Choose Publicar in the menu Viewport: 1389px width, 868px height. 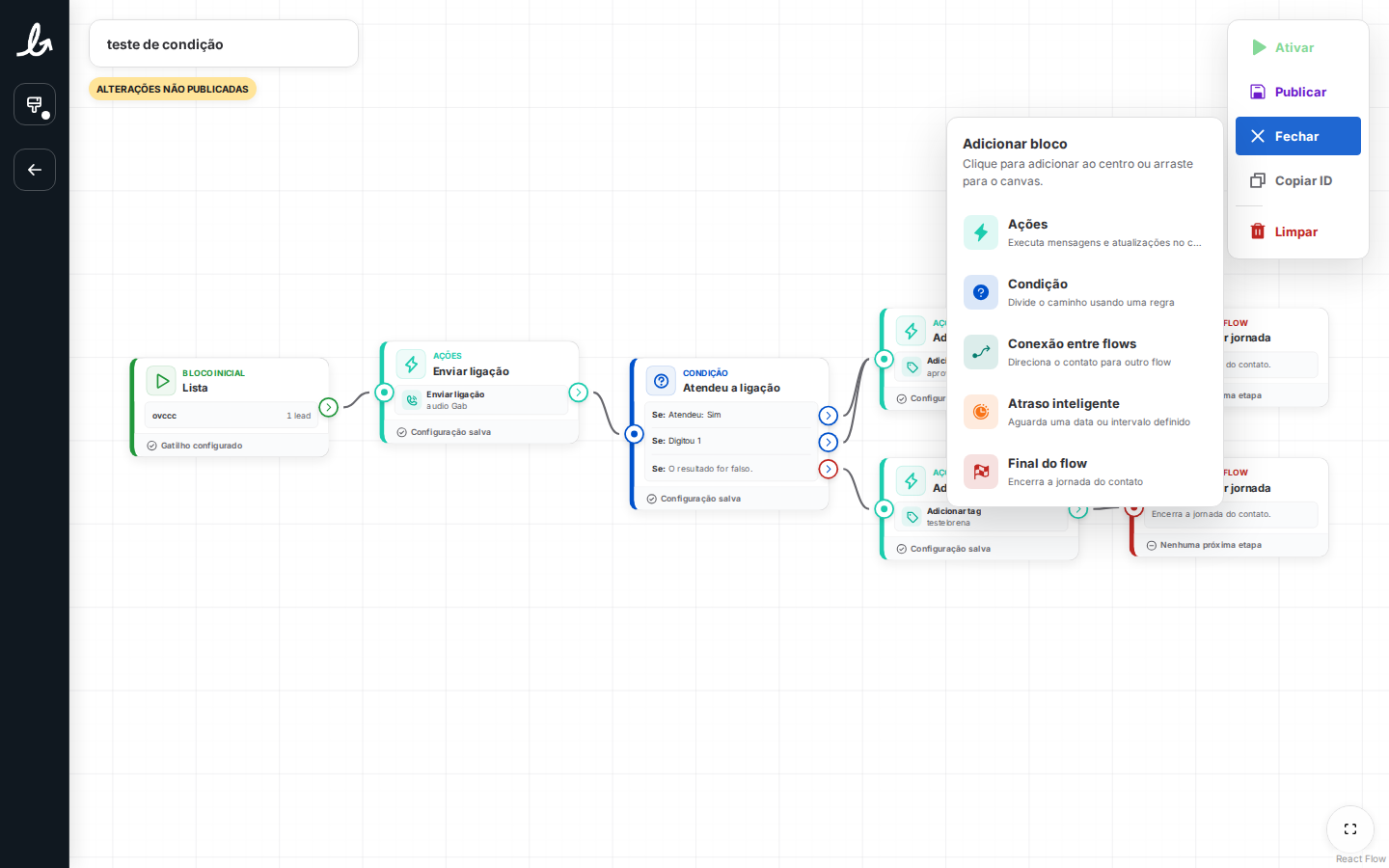coord(1298,92)
